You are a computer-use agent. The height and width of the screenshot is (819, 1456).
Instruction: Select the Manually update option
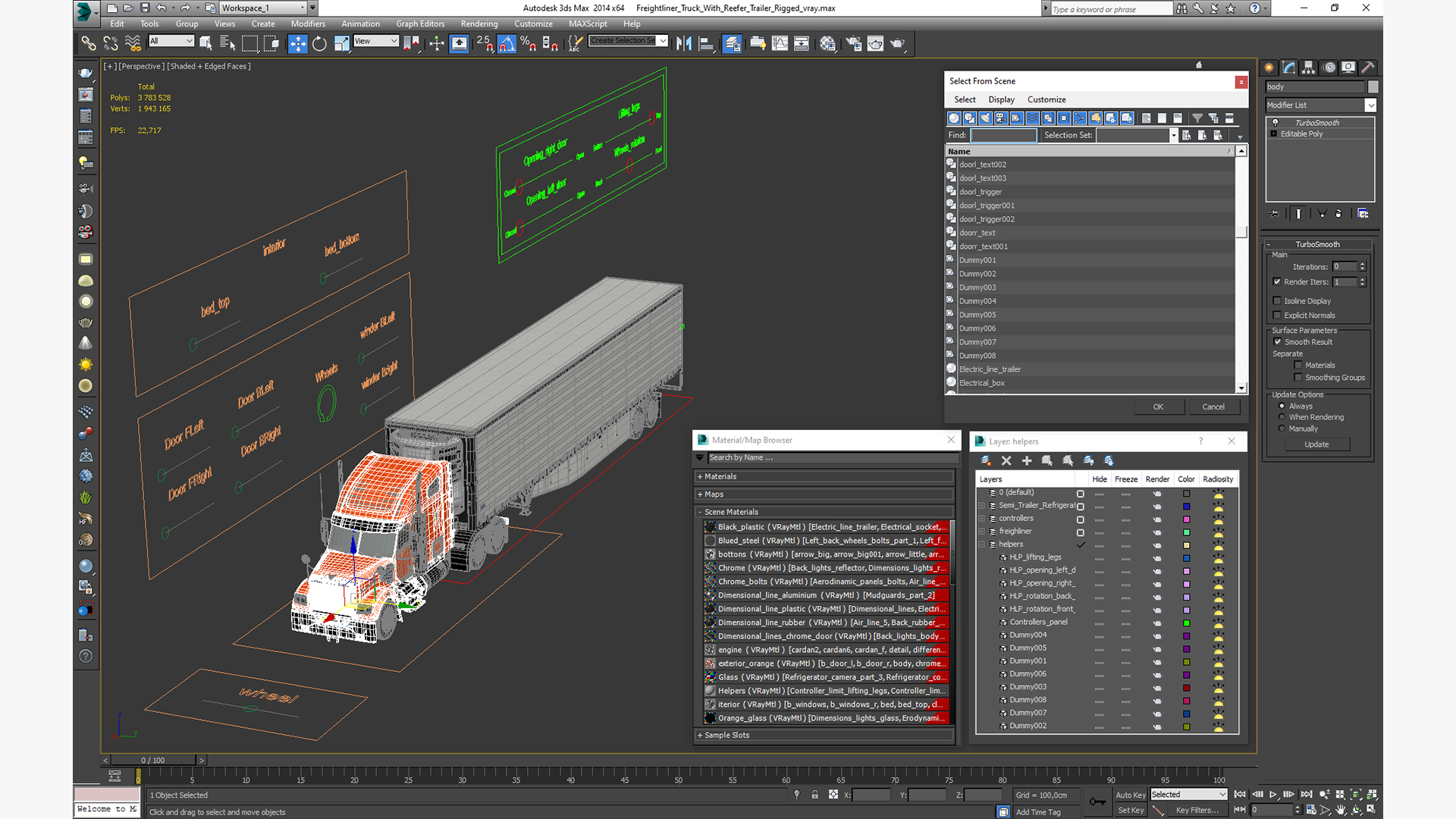tap(1282, 428)
